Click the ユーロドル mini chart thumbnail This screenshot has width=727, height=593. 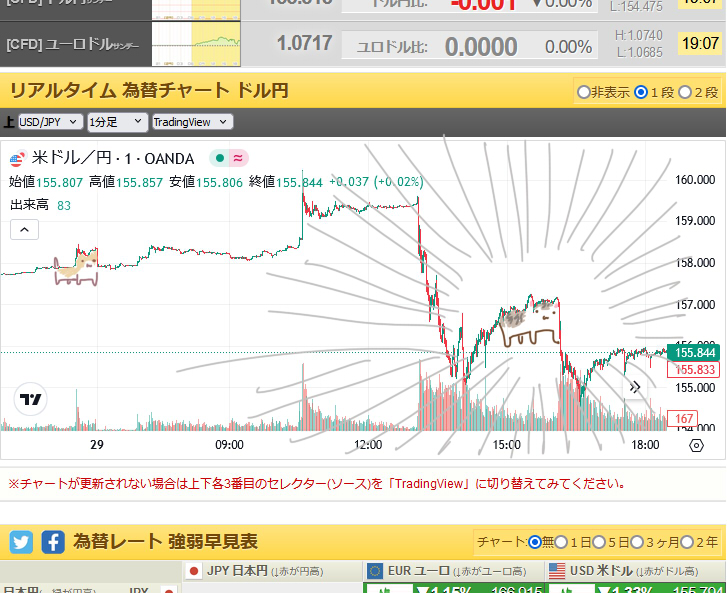(x=196, y=44)
